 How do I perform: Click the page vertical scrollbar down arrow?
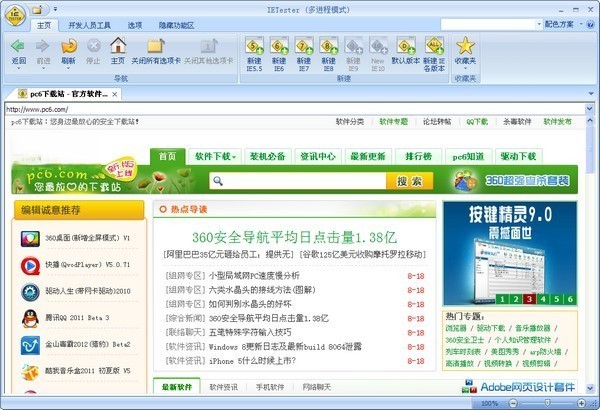pos(590,389)
